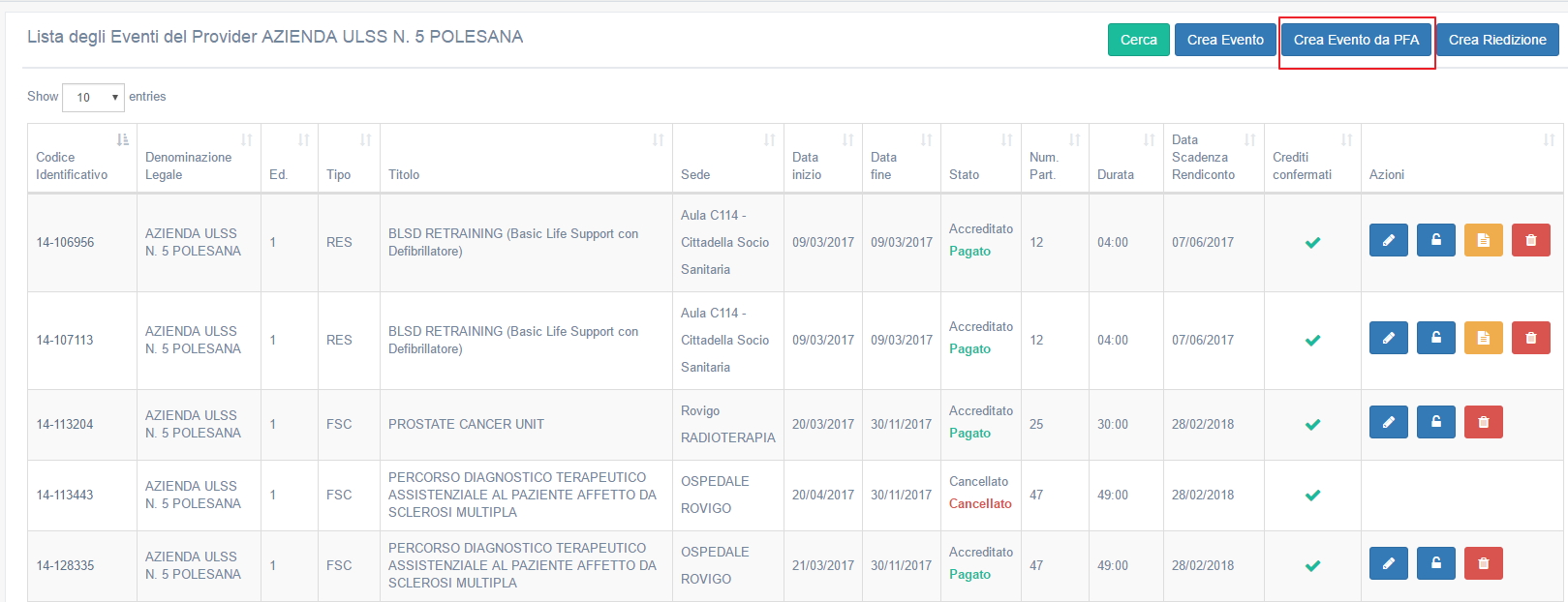Click the unlock icon for event 14-113204
The height and width of the screenshot is (602, 1568).
pyautogui.click(x=1435, y=422)
